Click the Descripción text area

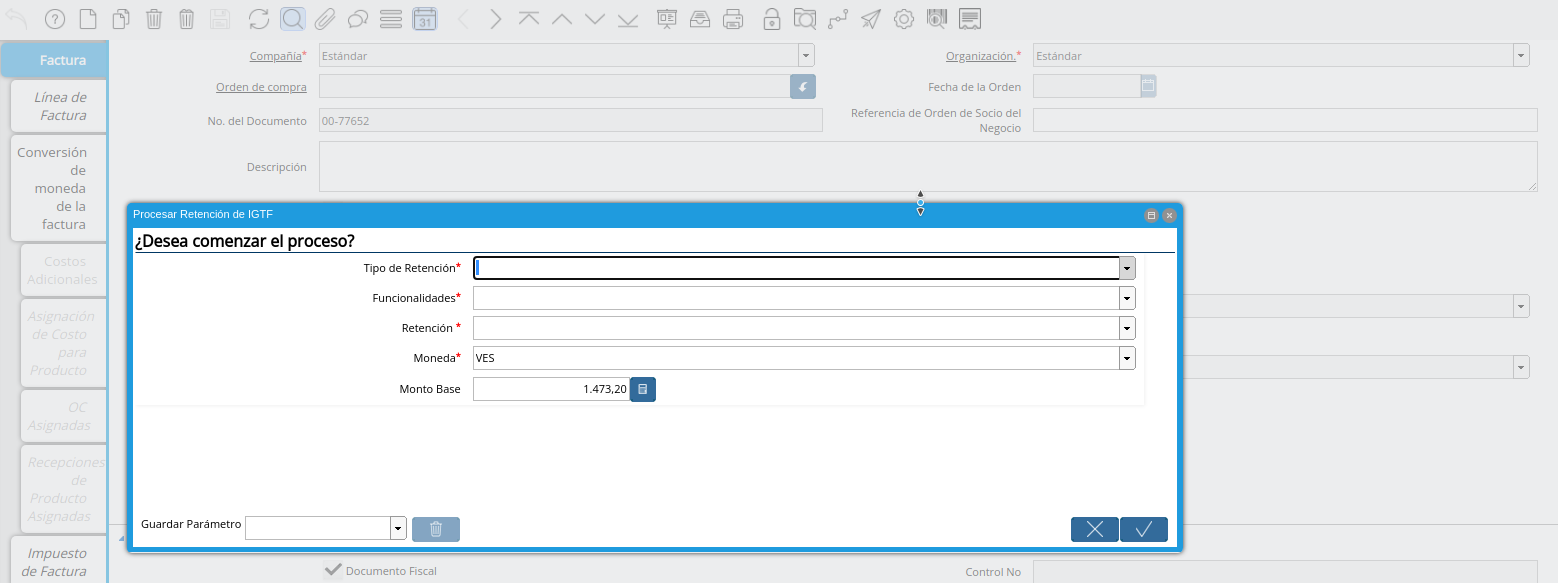point(928,166)
